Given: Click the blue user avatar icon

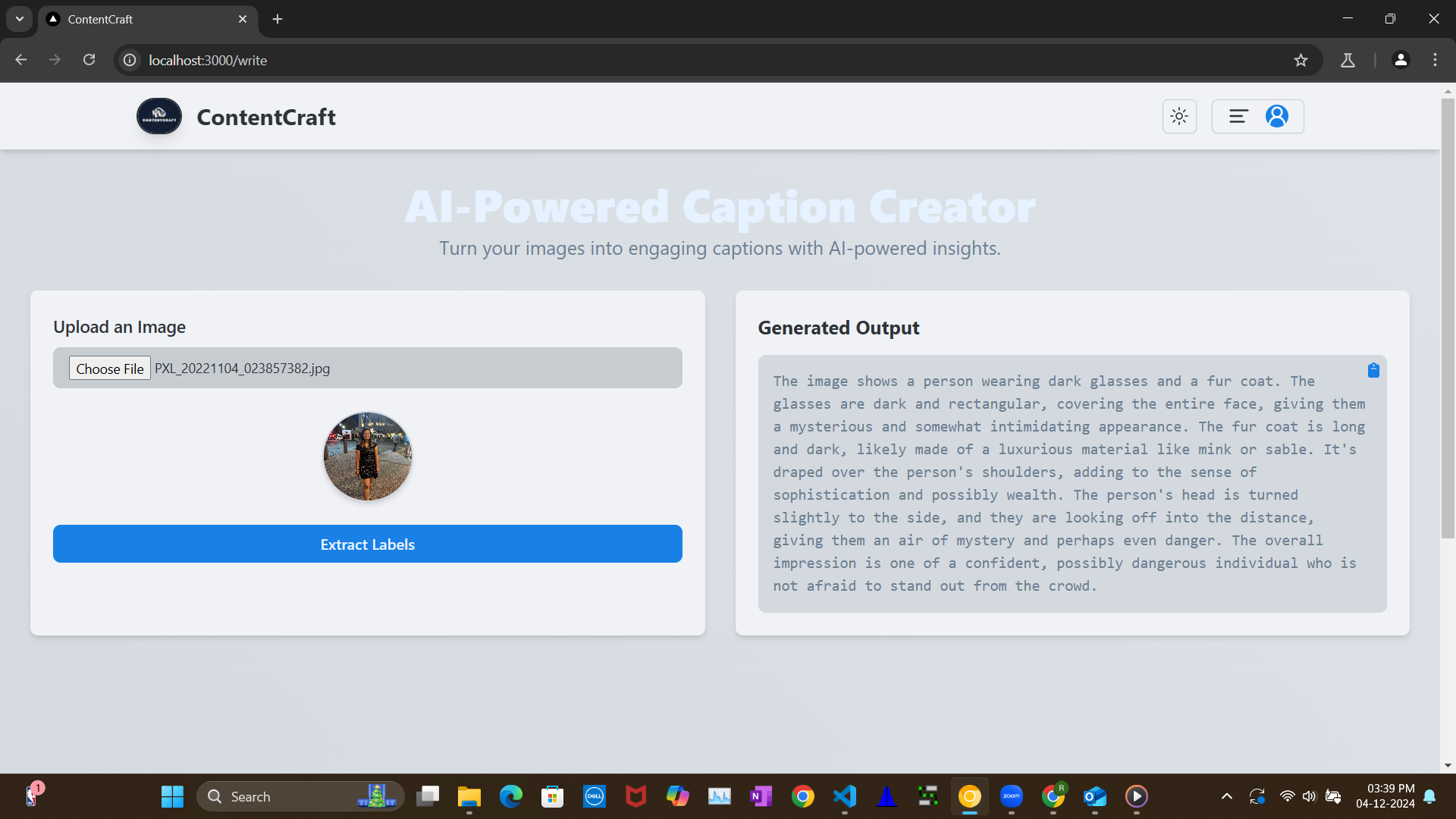Looking at the screenshot, I should [x=1277, y=116].
